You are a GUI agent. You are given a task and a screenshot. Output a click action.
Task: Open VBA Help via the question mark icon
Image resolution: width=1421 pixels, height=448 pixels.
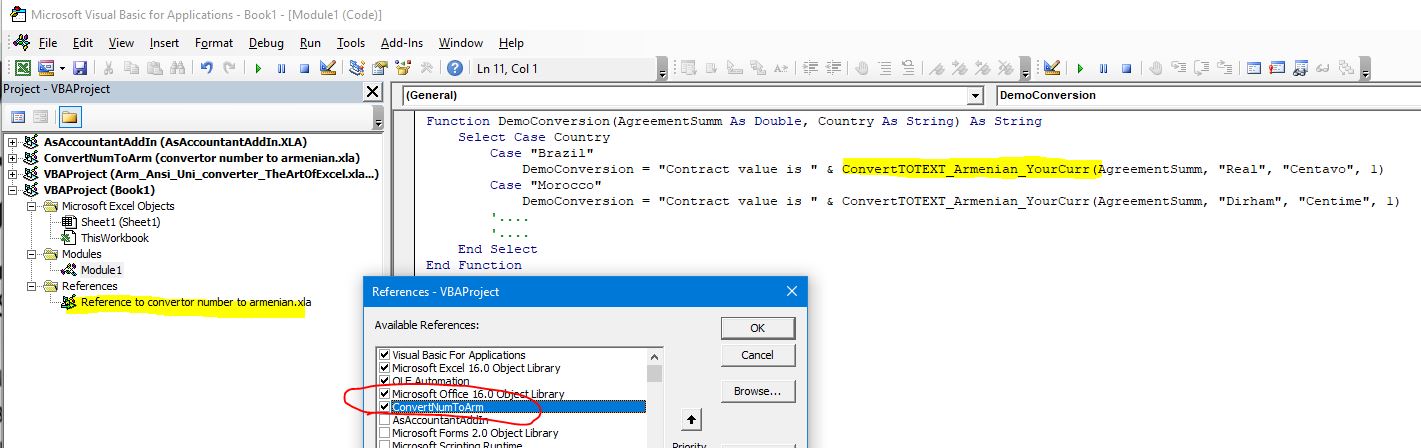point(455,68)
